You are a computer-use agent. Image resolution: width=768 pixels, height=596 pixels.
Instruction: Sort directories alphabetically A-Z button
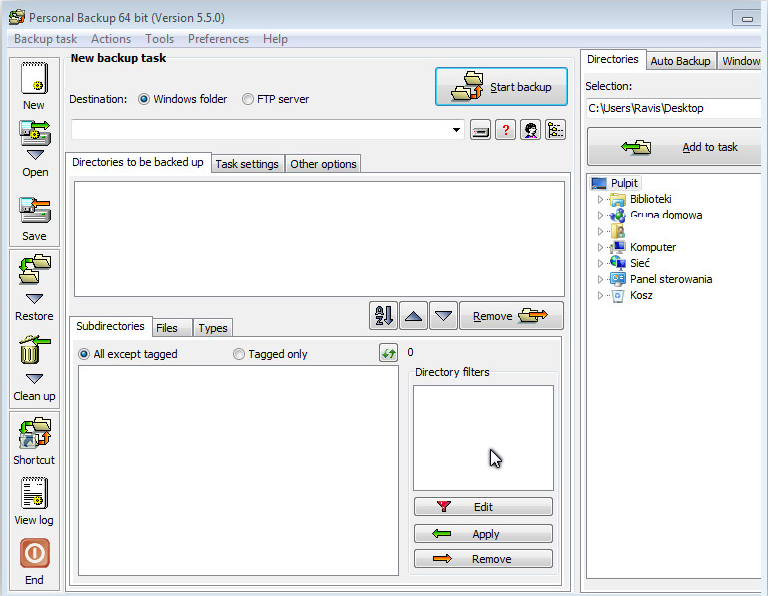pyautogui.click(x=383, y=315)
